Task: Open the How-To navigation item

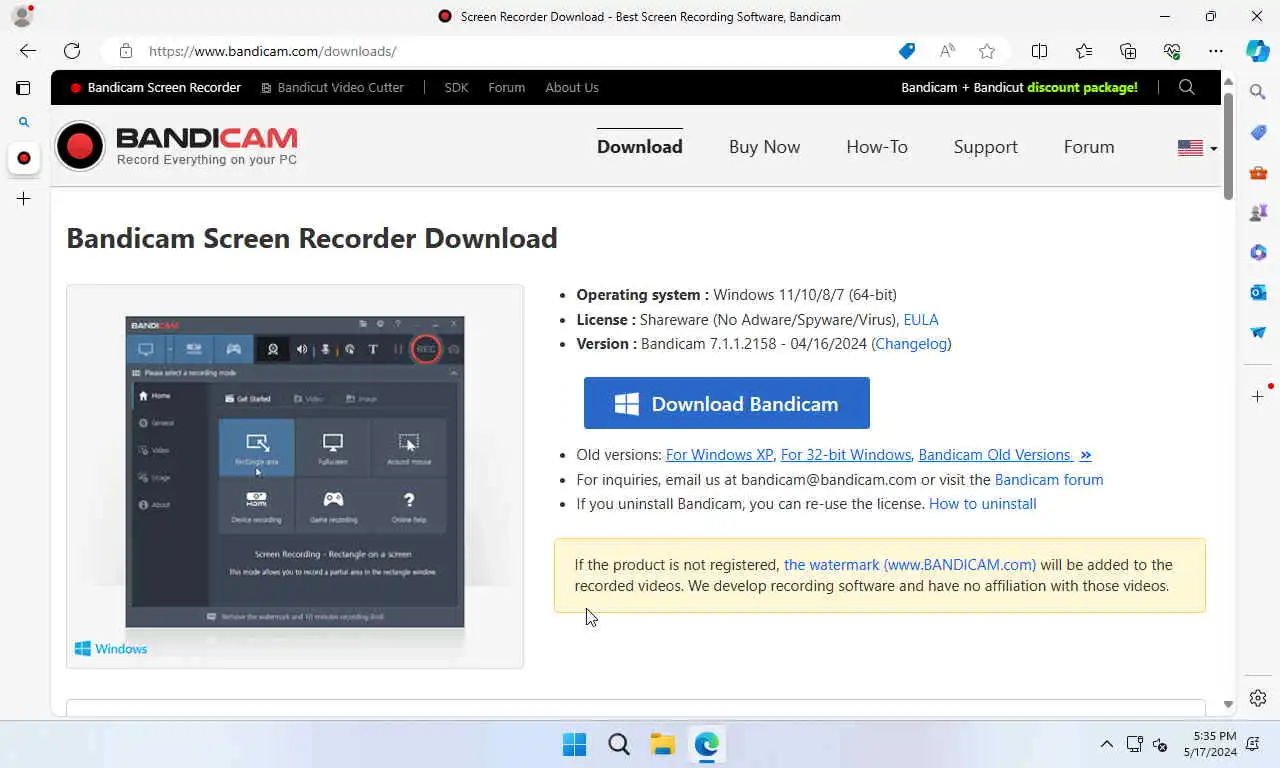Action: pyautogui.click(x=877, y=147)
